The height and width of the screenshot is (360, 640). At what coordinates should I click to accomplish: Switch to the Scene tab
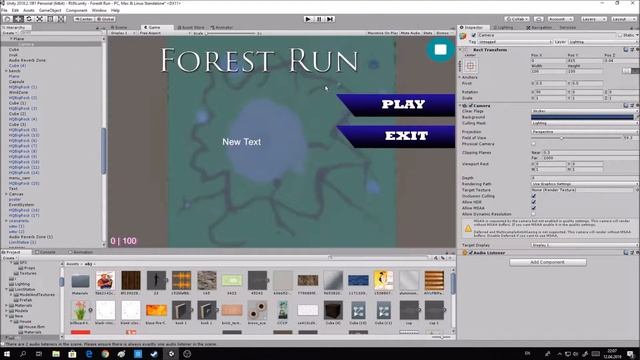(x=119, y=27)
